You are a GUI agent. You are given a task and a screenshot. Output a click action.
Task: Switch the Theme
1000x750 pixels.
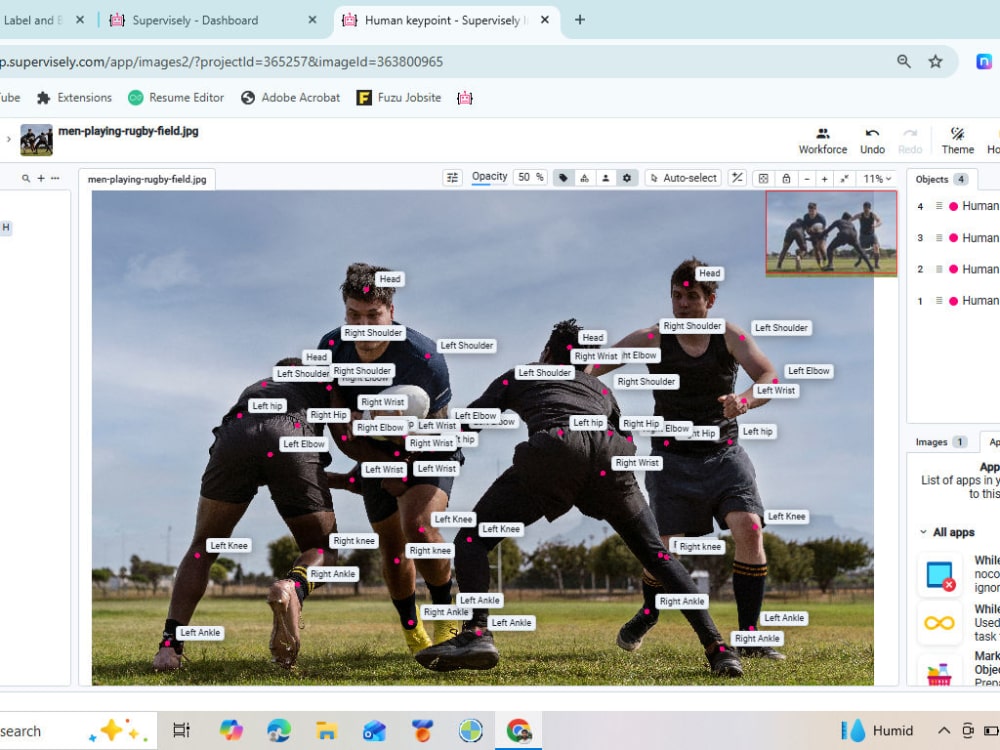tap(957, 141)
